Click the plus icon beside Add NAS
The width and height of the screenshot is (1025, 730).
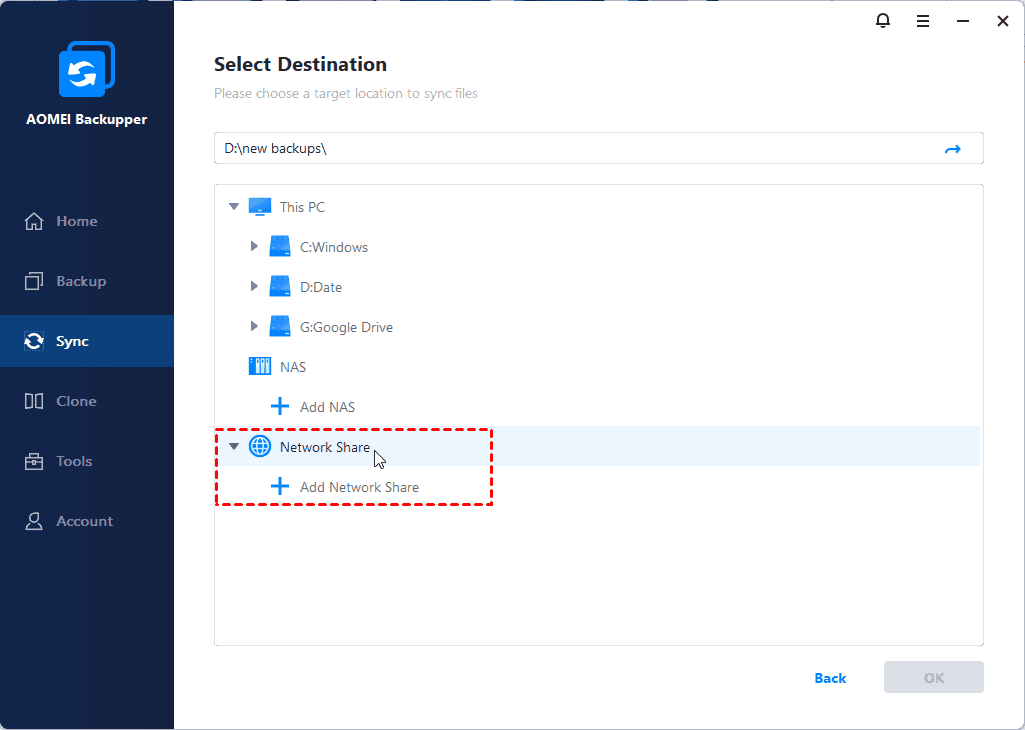click(x=280, y=407)
